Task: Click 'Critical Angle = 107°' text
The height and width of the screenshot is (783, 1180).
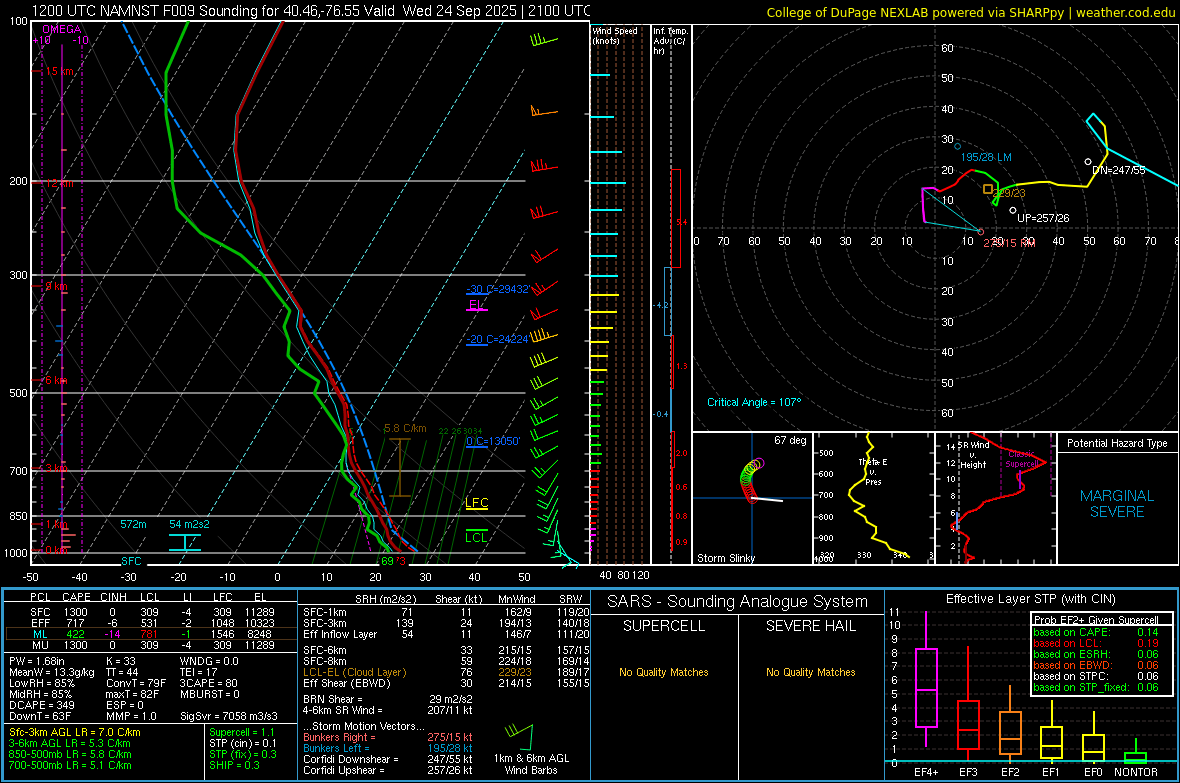Action: [754, 402]
